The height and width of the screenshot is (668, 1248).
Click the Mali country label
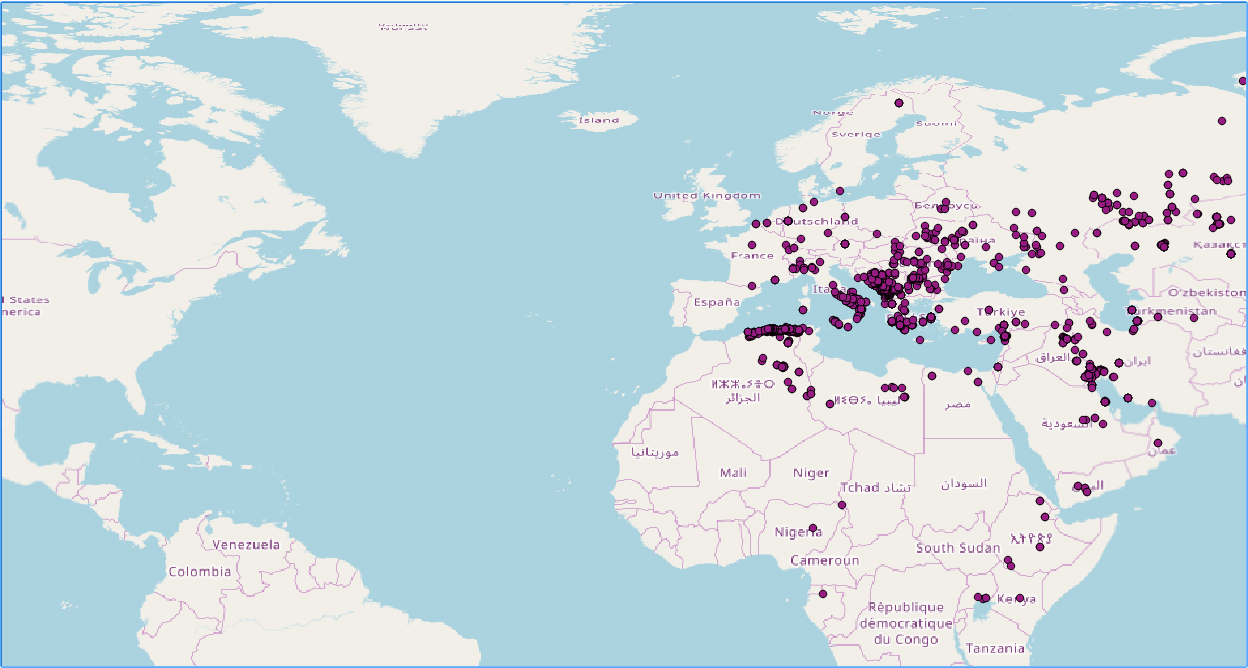[733, 472]
